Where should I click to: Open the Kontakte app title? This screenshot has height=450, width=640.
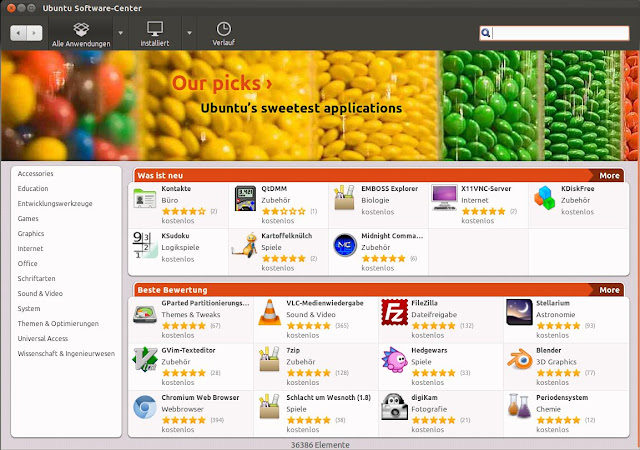point(176,189)
